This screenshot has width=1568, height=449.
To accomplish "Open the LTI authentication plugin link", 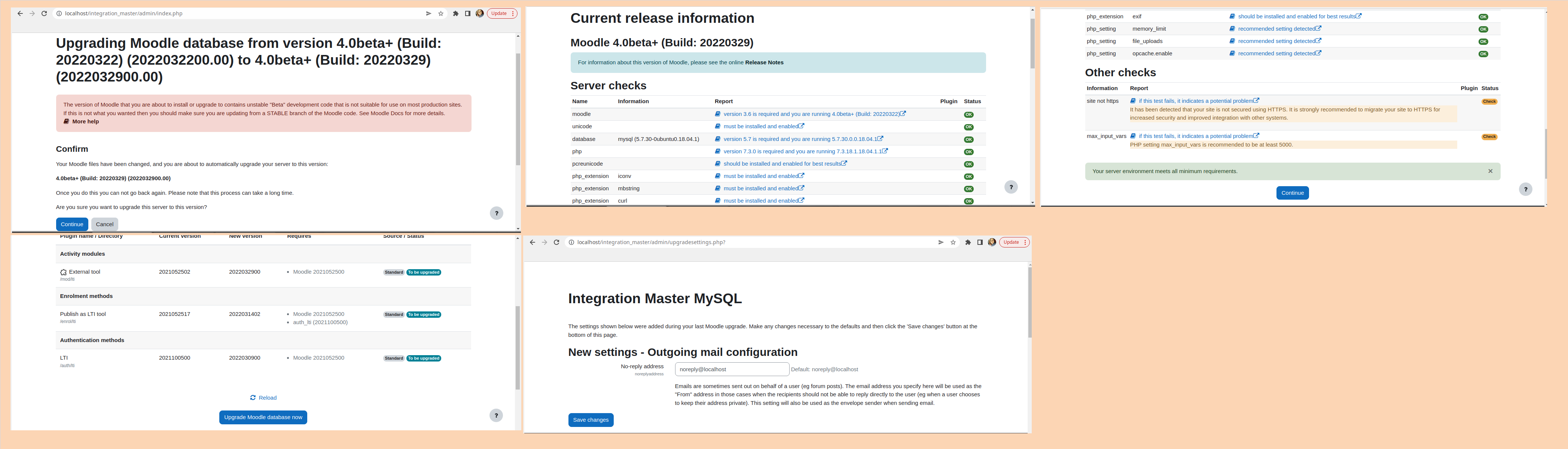I will pyautogui.click(x=64, y=358).
